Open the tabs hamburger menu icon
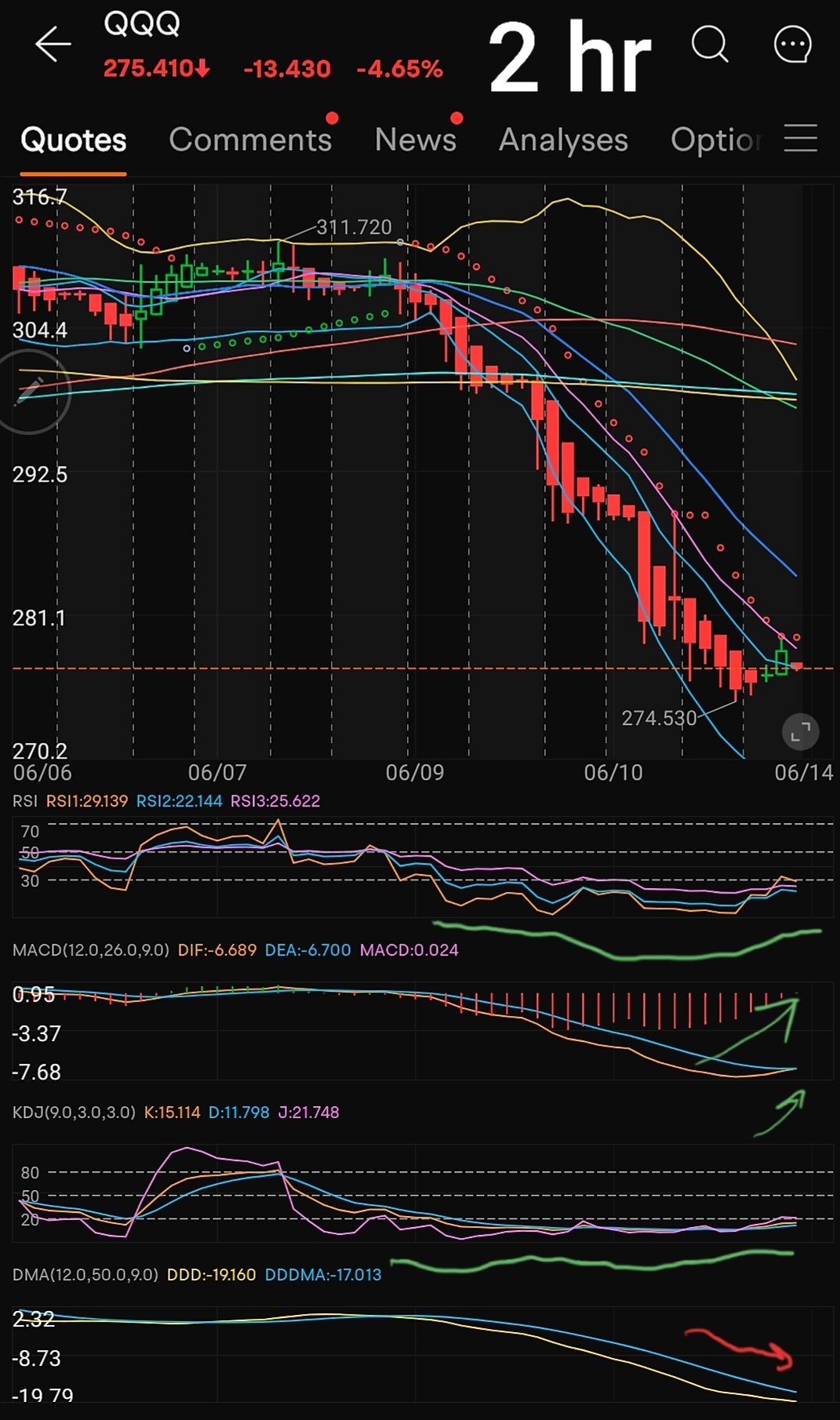 [801, 137]
